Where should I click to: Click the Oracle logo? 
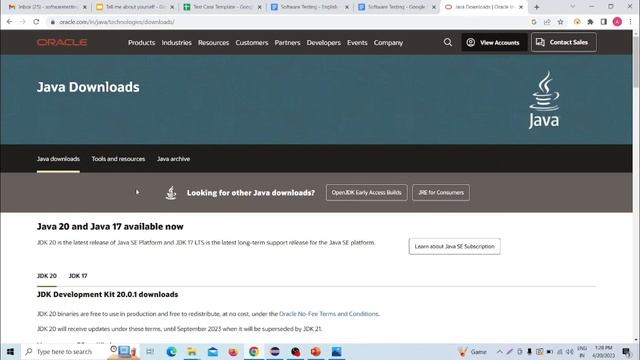[x=62, y=42]
